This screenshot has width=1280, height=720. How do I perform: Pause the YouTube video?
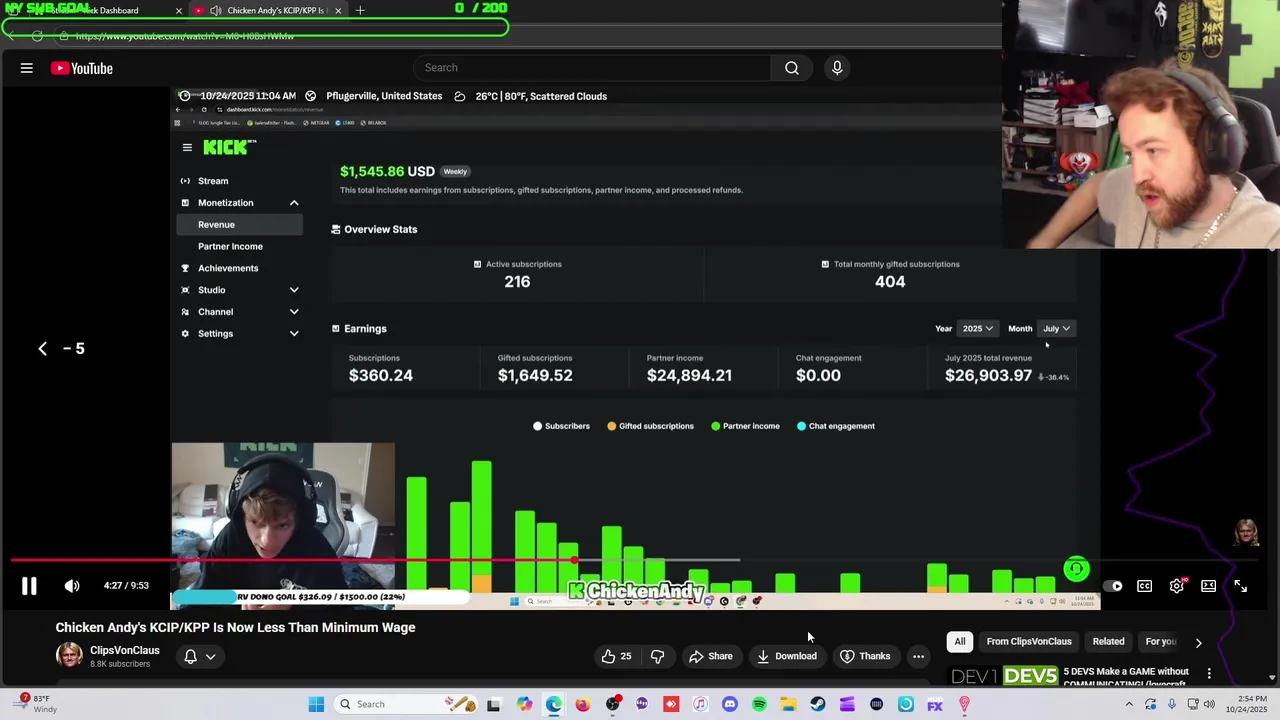pyautogui.click(x=29, y=586)
